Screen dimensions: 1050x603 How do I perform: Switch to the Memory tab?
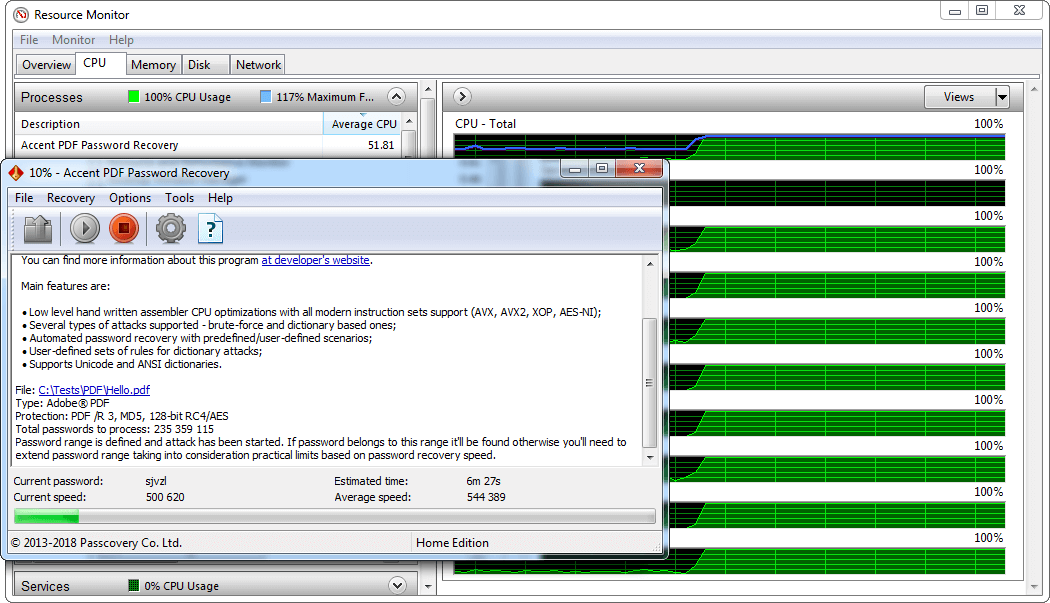[153, 65]
